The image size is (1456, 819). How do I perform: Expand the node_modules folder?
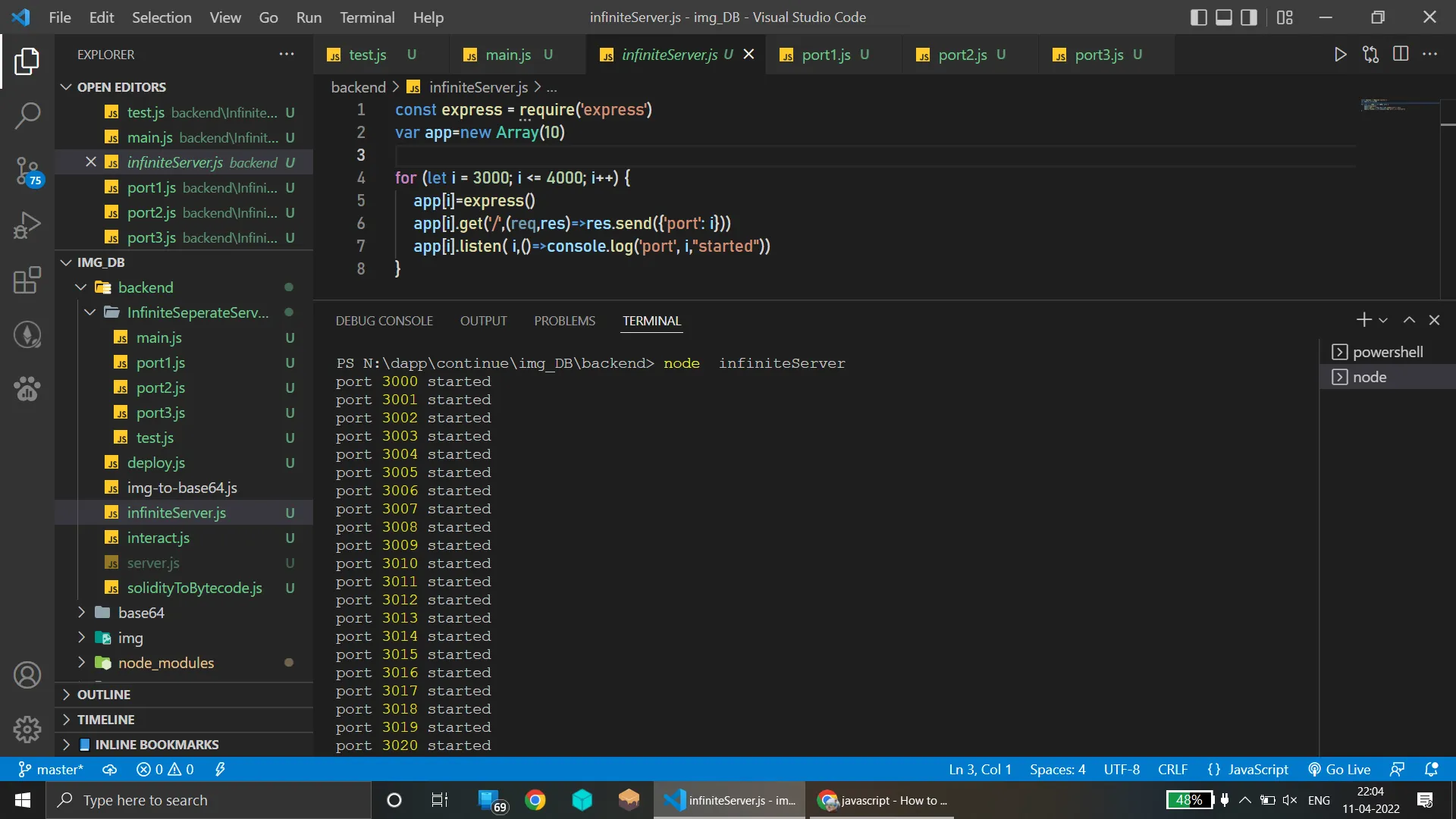pyautogui.click(x=165, y=663)
